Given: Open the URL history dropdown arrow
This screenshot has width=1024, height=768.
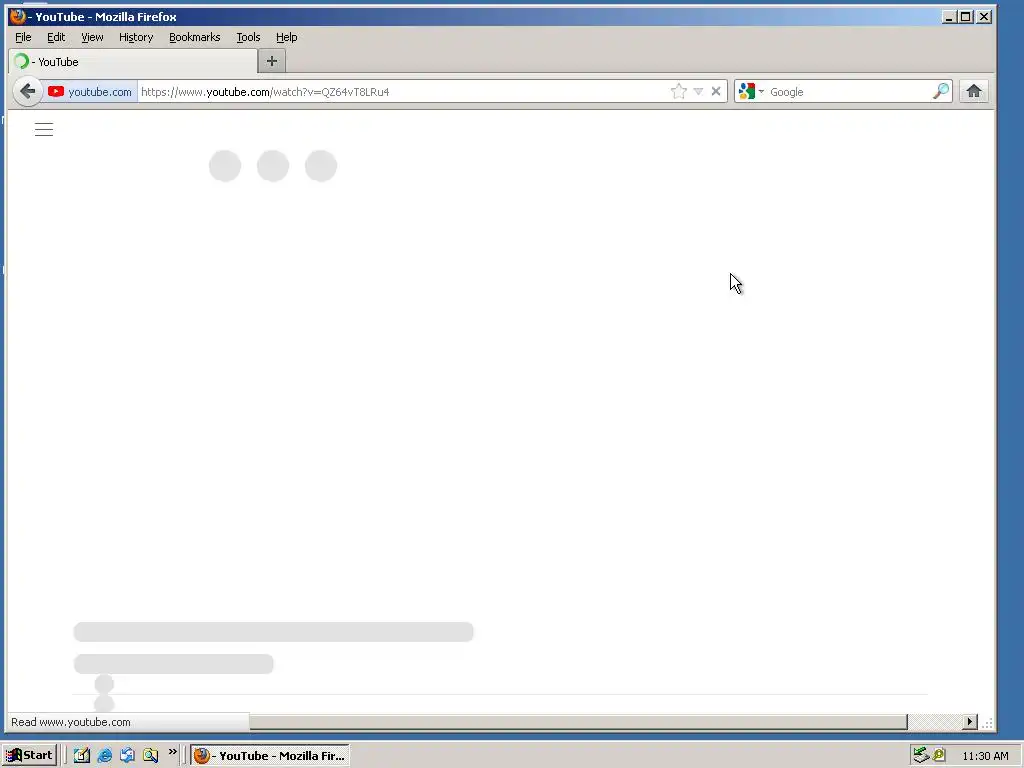Looking at the screenshot, I should 698,91.
